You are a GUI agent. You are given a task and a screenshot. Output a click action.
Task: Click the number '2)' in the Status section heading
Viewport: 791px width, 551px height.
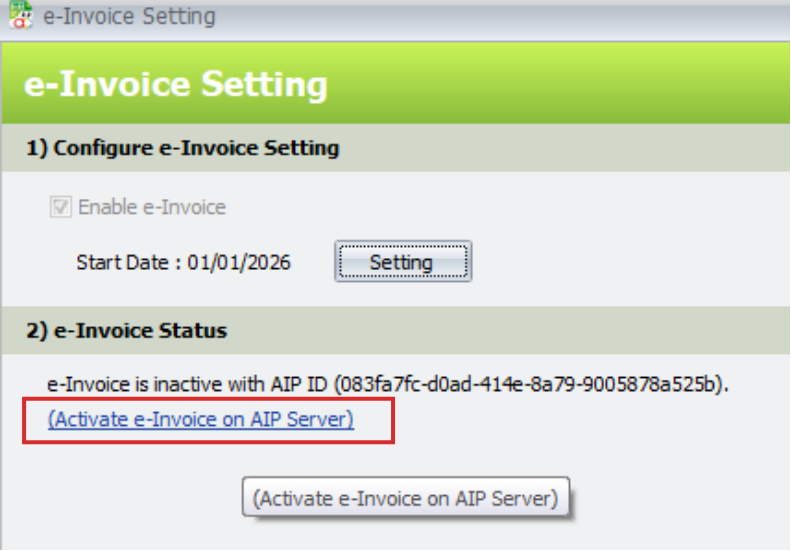[x=37, y=330]
